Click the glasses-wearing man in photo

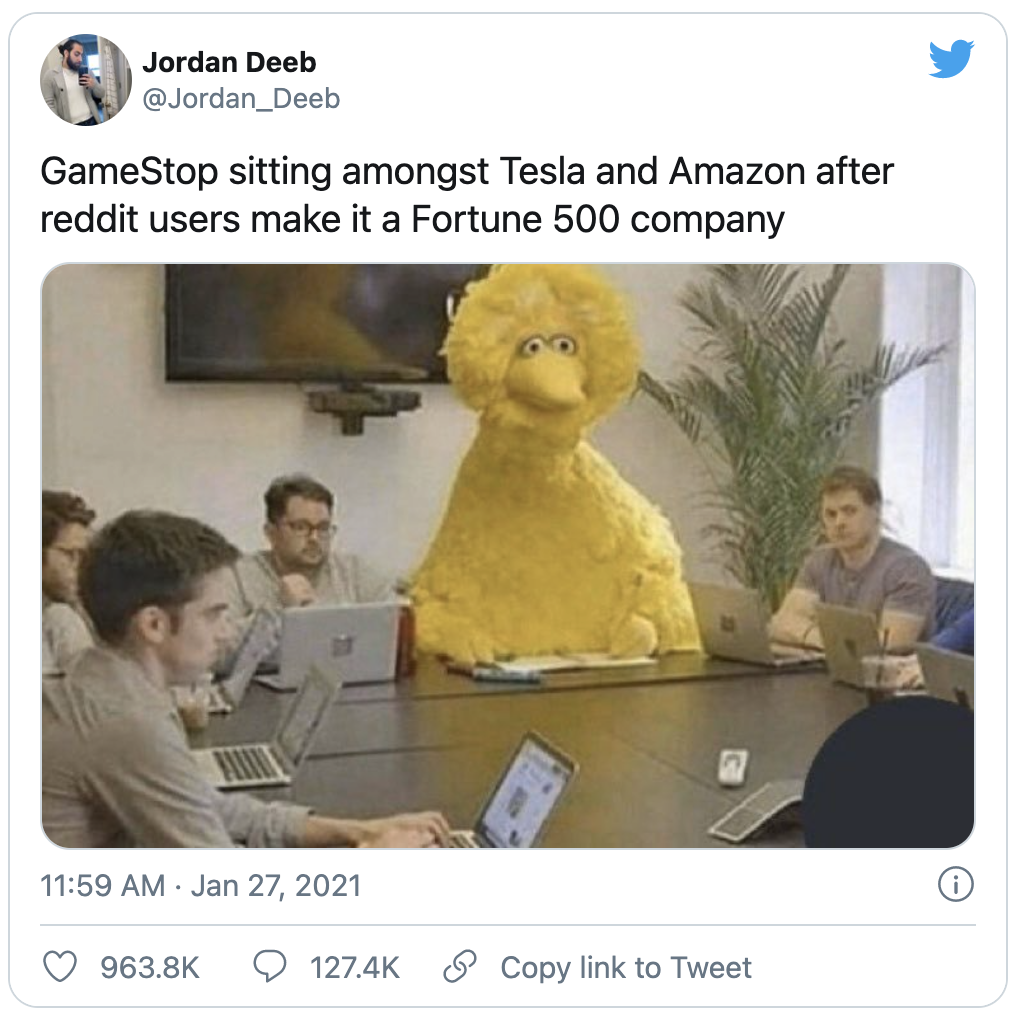tap(301, 540)
